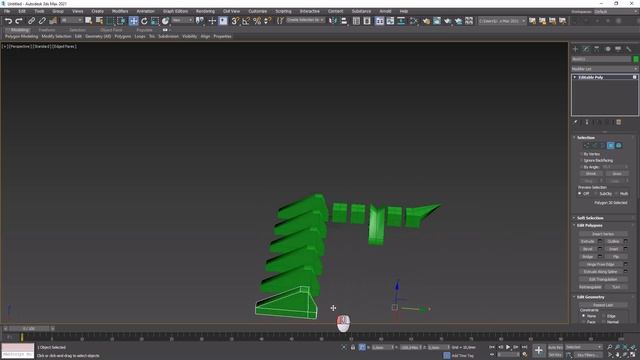Click the Align tool icon
The image size is (640, 360).
coord(344,20)
